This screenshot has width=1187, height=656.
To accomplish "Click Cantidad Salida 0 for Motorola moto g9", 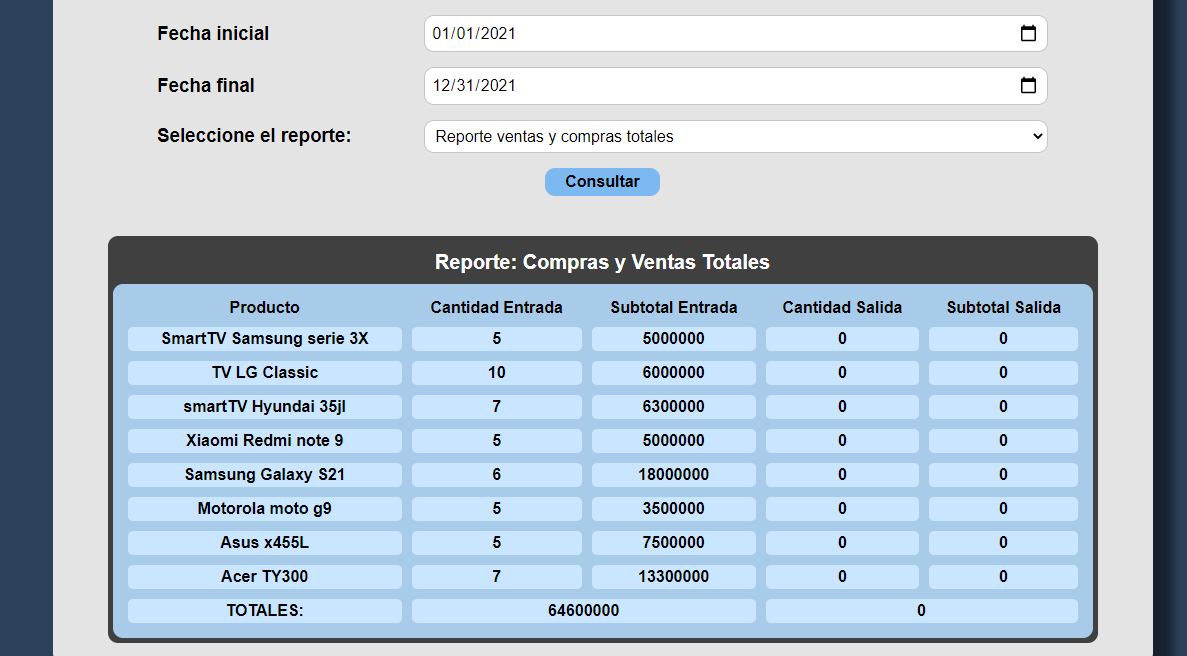I will (x=842, y=509).
